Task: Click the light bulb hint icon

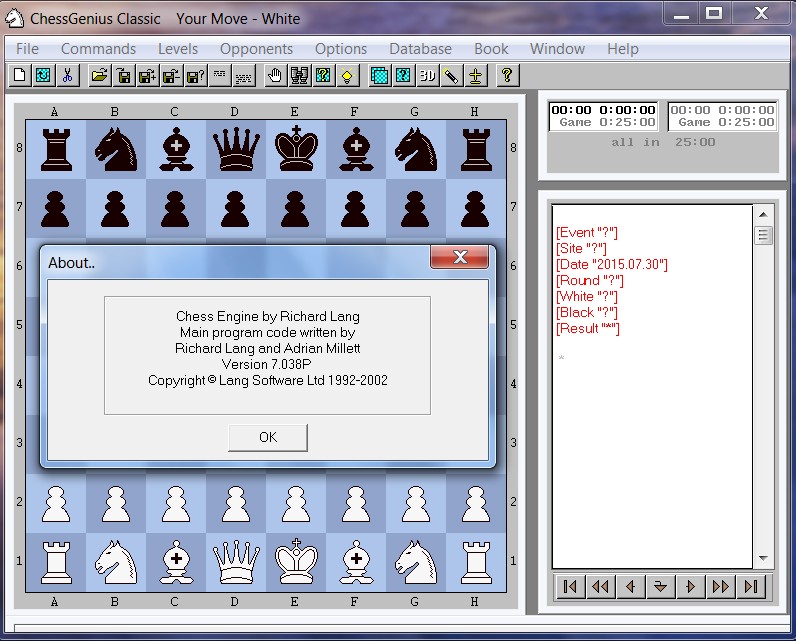Action: [347, 76]
